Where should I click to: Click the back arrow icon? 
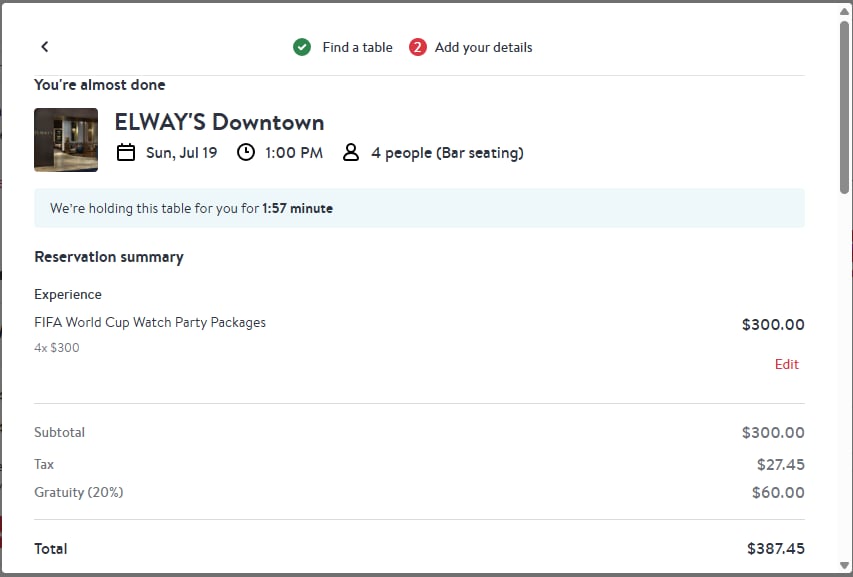click(45, 47)
